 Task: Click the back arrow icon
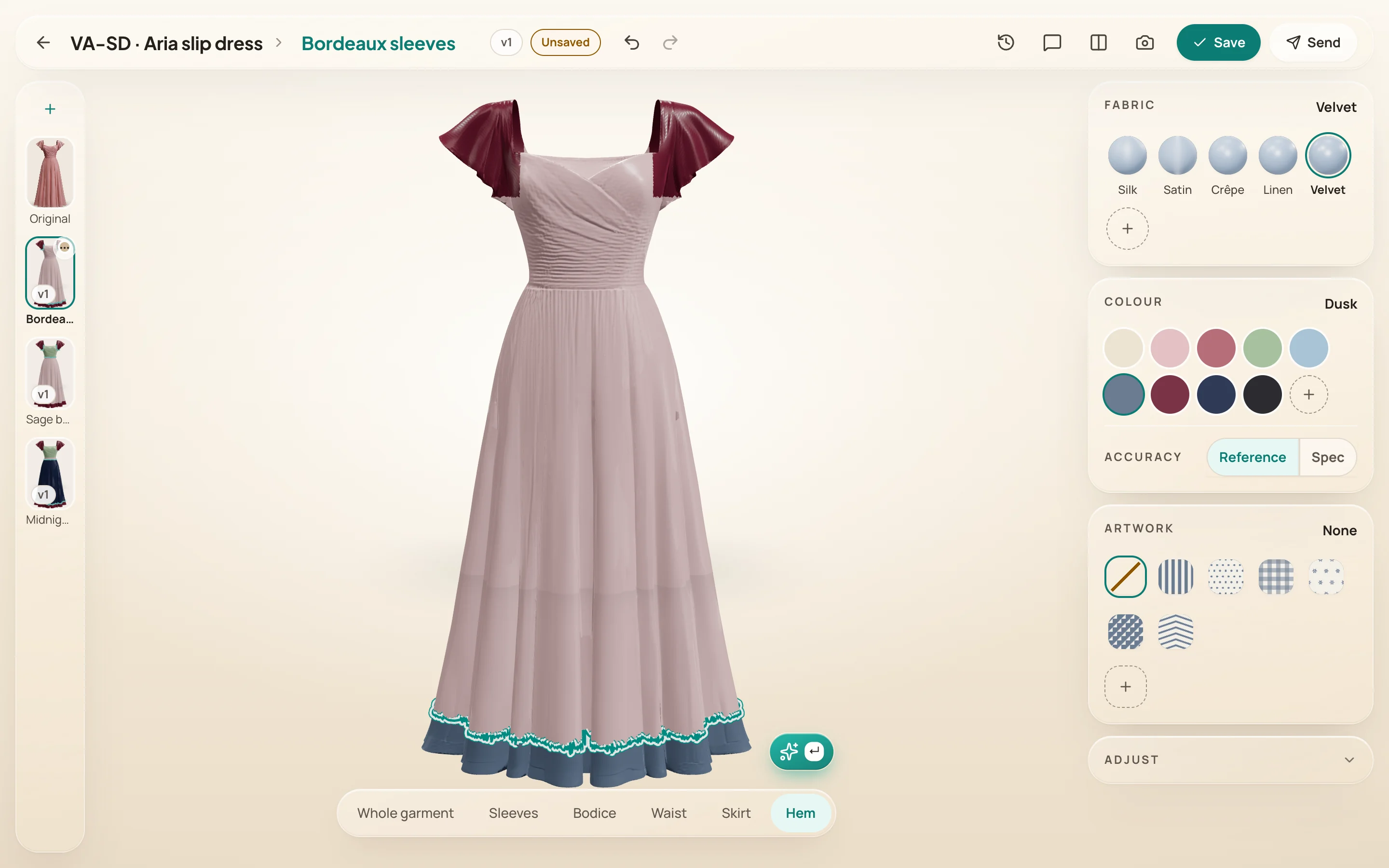43,42
